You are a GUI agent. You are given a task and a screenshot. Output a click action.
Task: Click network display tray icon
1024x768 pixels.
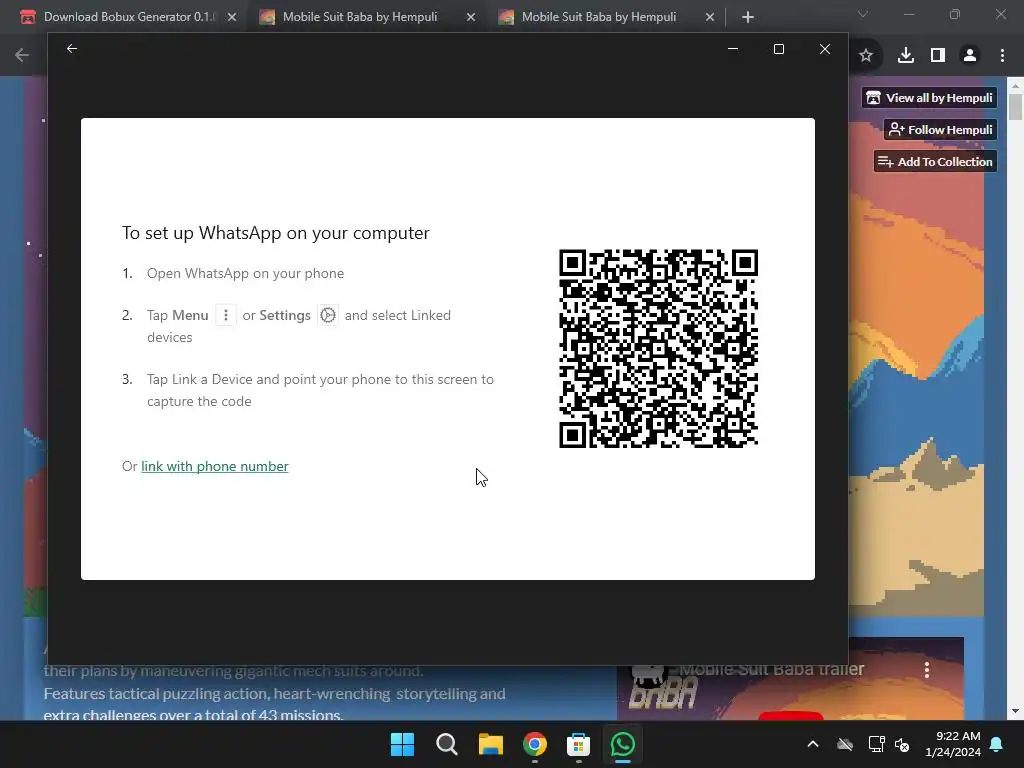(876, 744)
